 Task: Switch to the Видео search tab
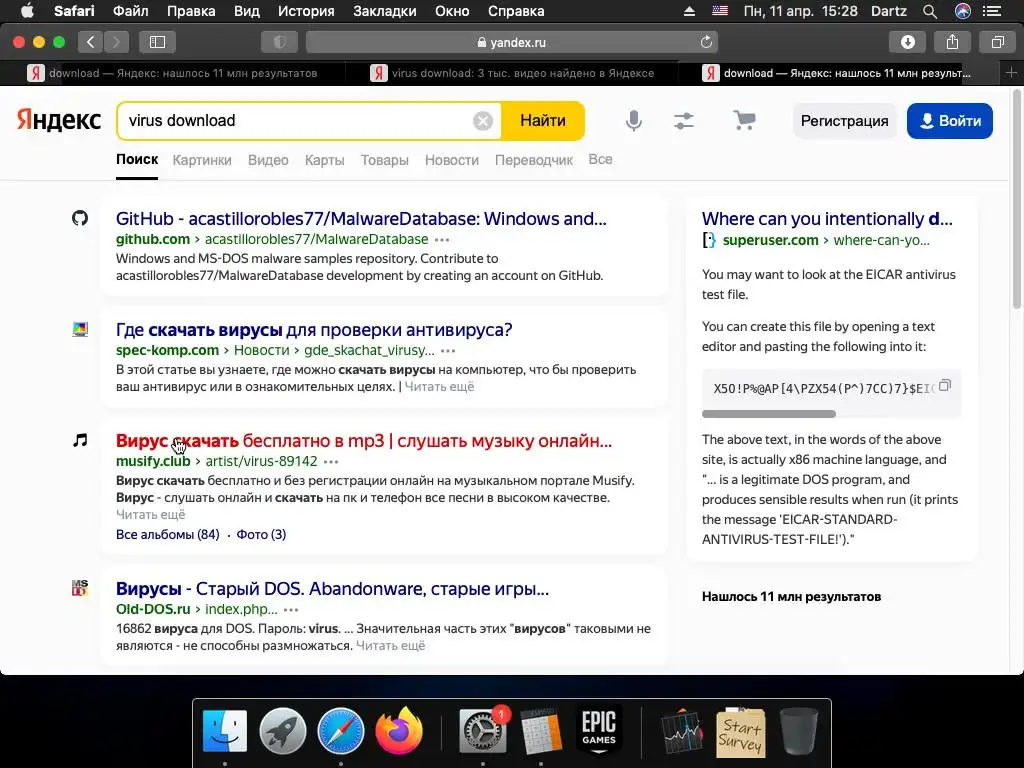(x=268, y=160)
